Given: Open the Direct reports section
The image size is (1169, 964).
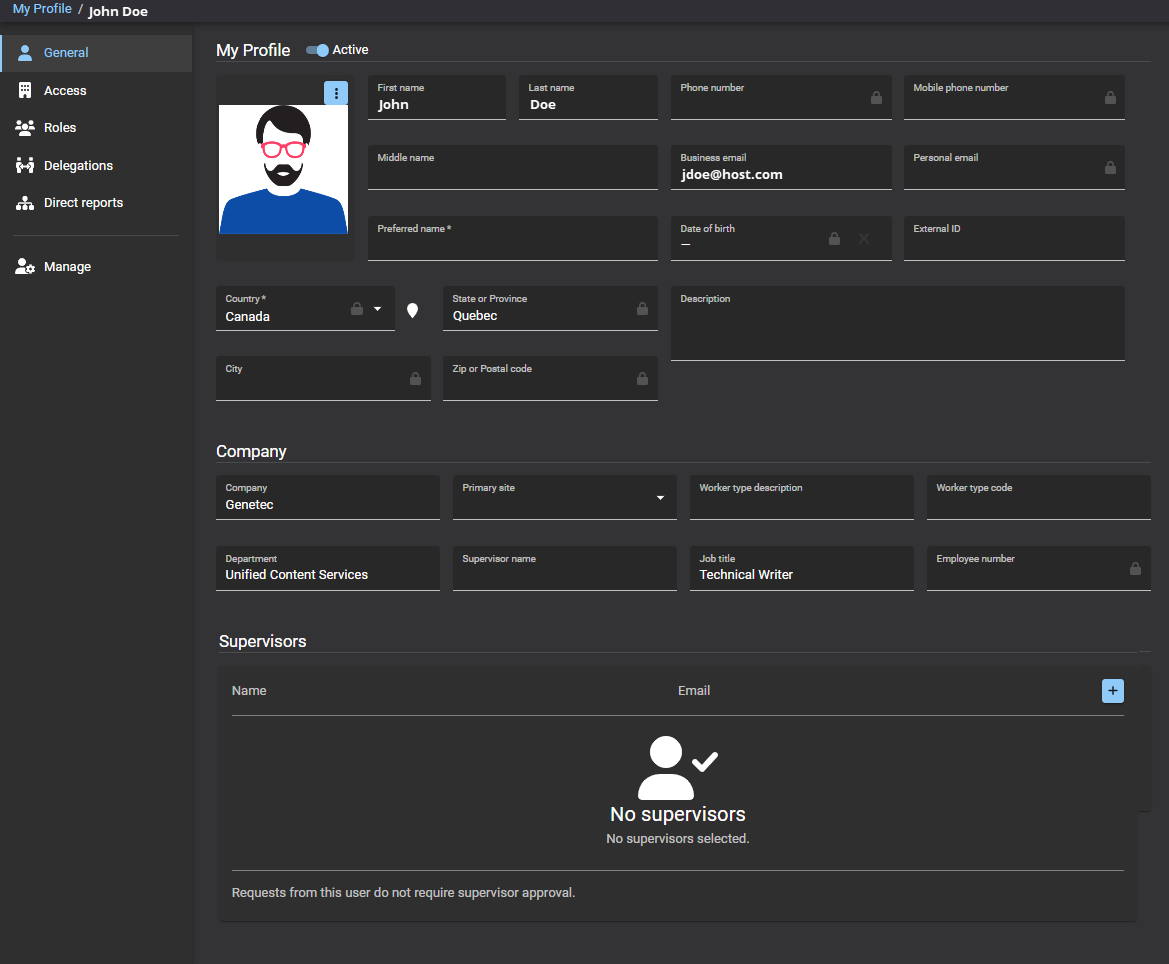Looking at the screenshot, I should click(97, 203).
